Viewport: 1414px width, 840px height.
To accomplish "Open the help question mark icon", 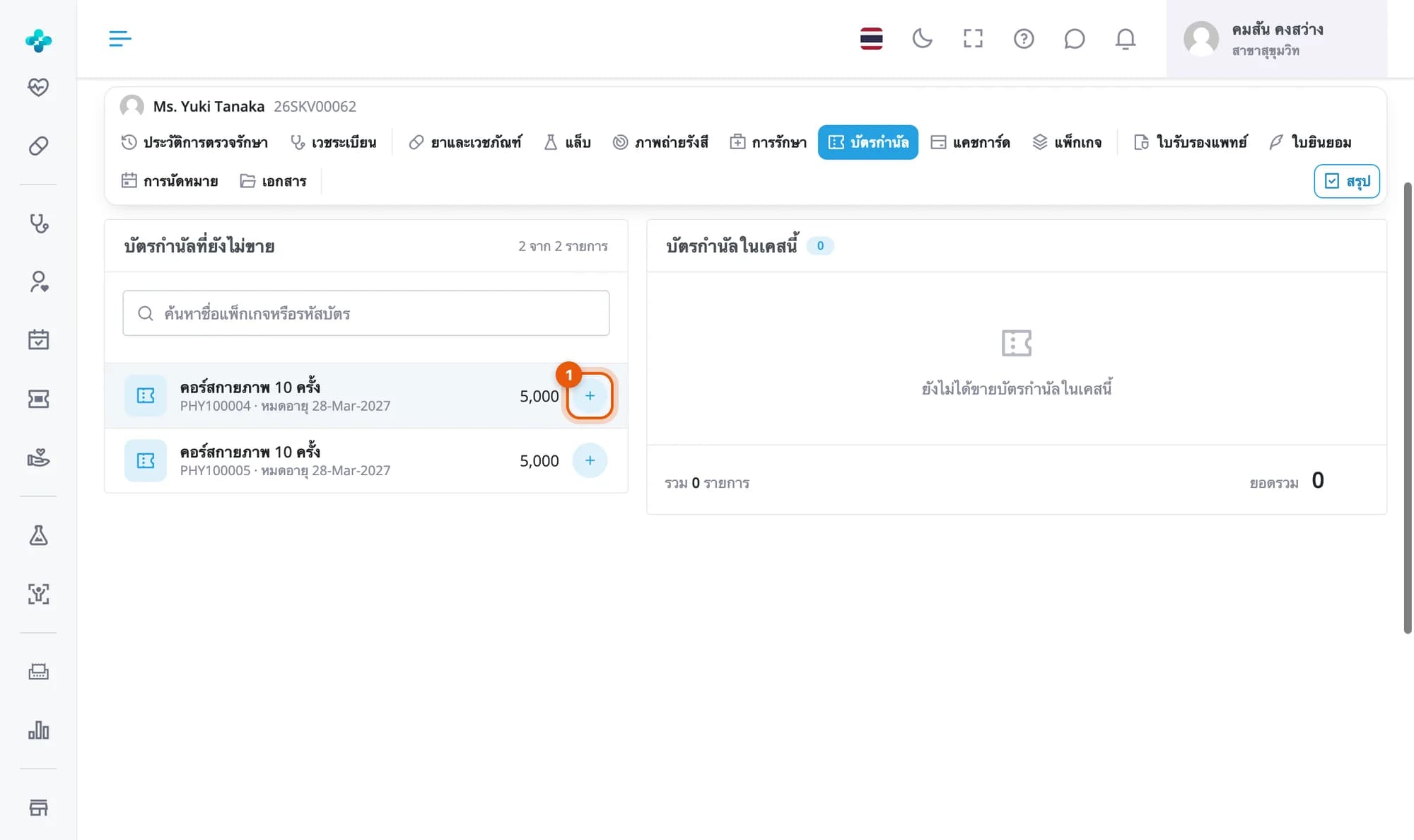I will pos(1024,38).
